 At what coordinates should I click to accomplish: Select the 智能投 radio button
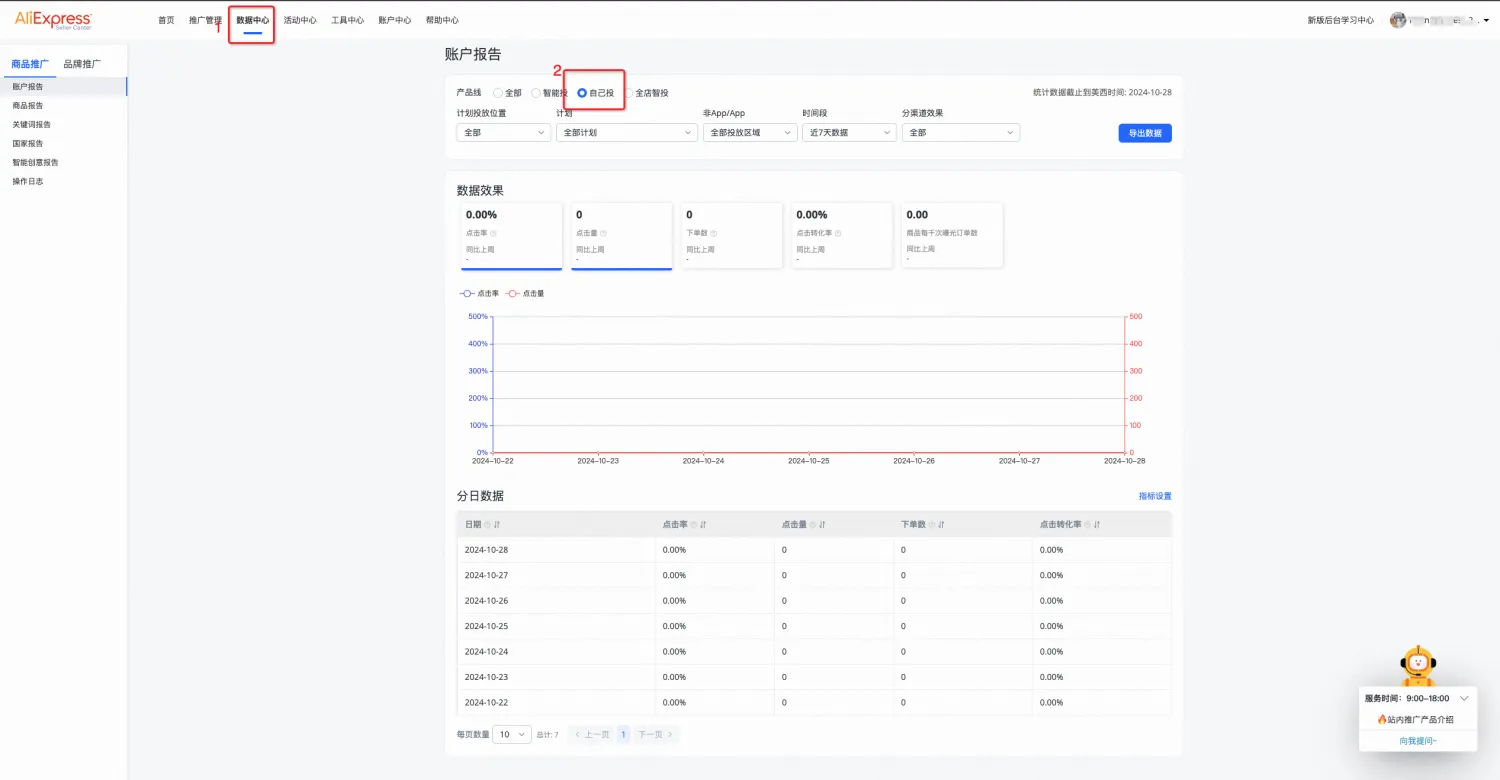tap(536, 93)
